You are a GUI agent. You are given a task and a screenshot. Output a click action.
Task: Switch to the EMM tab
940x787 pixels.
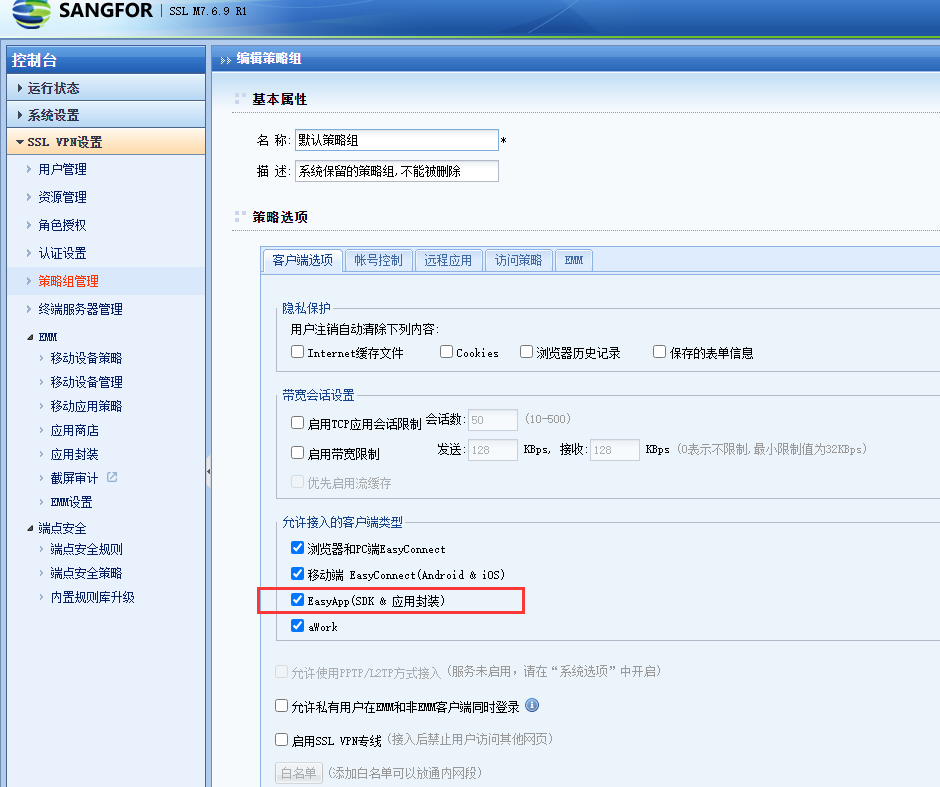(574, 261)
